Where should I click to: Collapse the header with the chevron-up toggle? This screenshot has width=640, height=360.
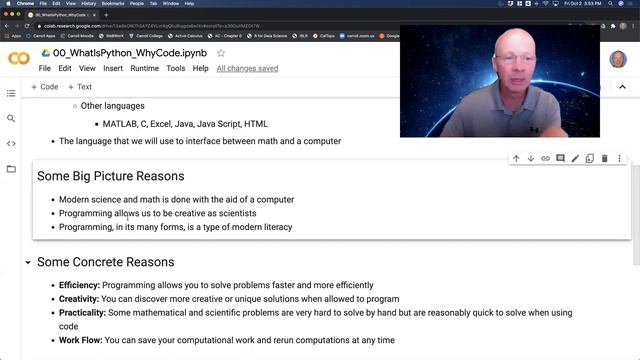[x=622, y=87]
